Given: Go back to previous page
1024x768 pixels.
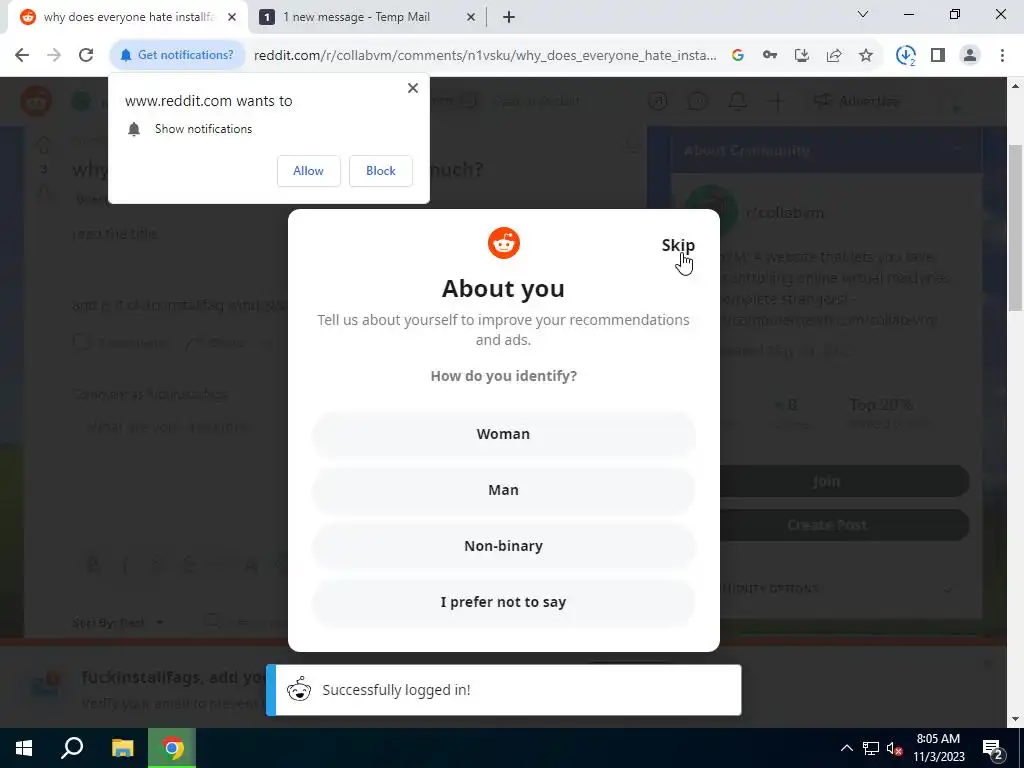Looking at the screenshot, I should [x=22, y=55].
